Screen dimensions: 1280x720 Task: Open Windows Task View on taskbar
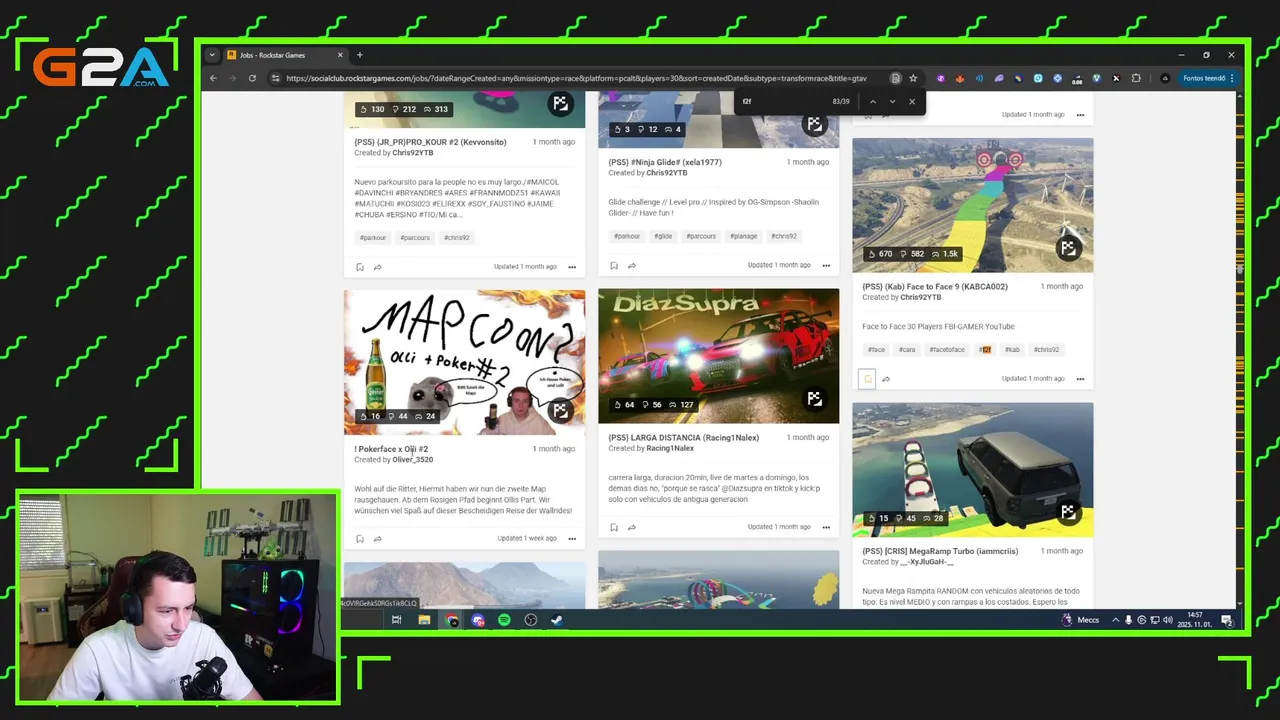click(396, 620)
